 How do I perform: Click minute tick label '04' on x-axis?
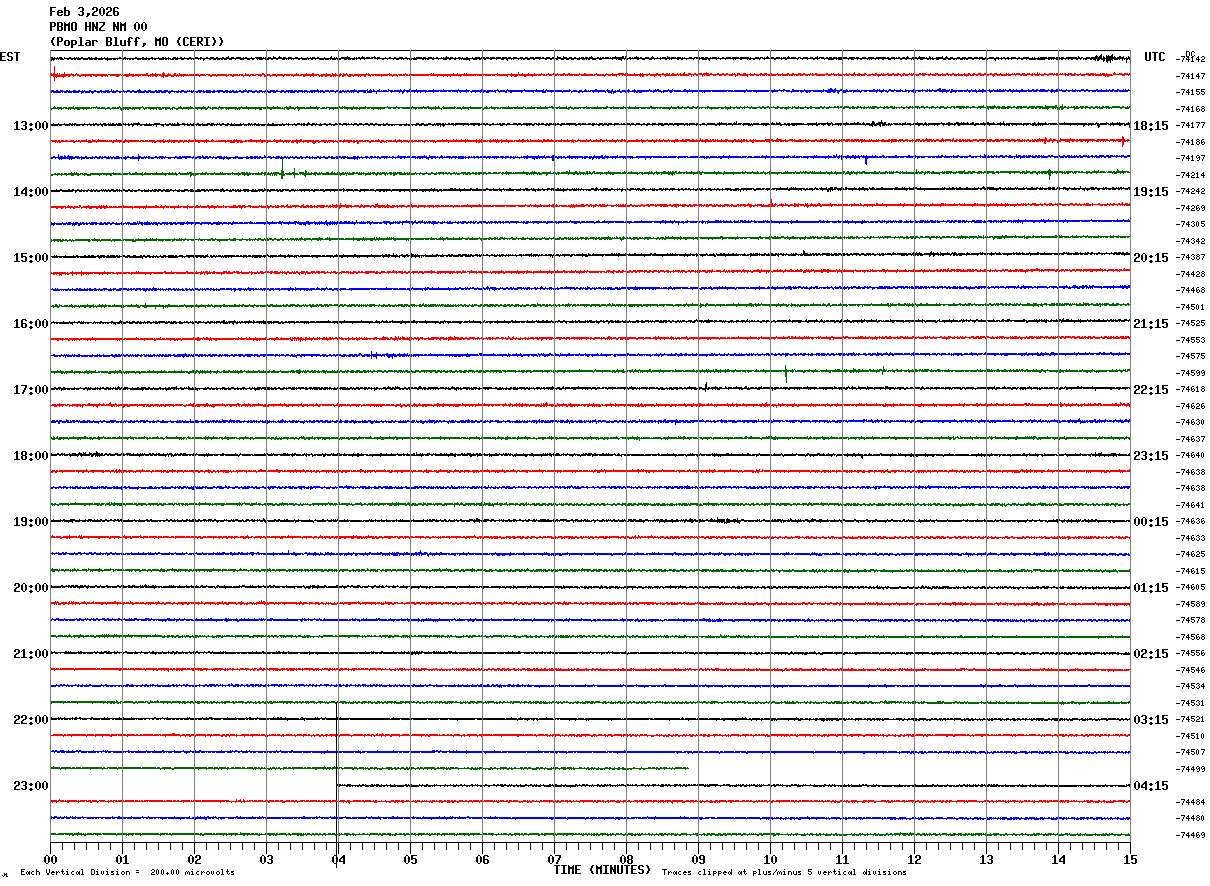338,859
